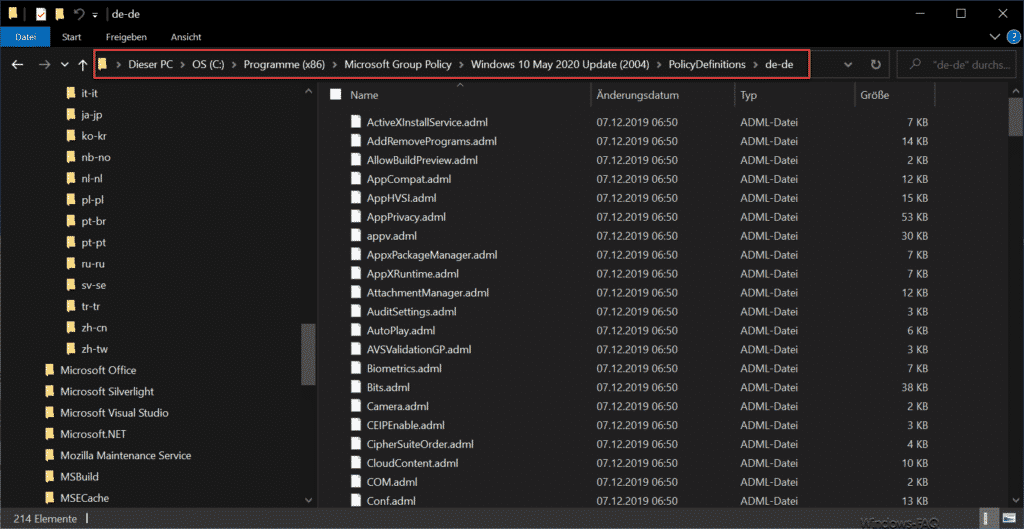
Task: Select the pt-br folder icon
Action: point(71,221)
